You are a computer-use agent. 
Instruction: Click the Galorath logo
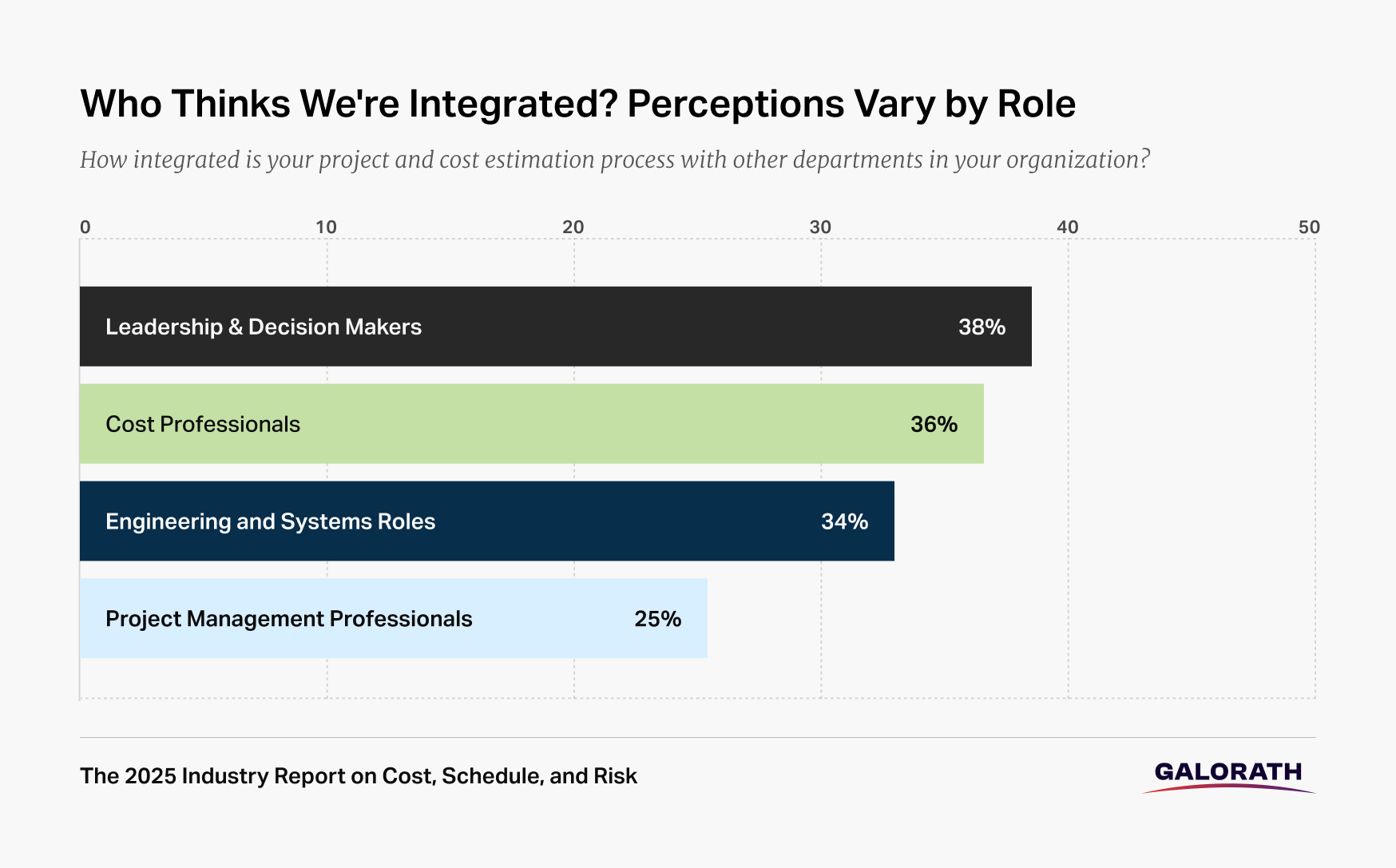[x=1228, y=775]
